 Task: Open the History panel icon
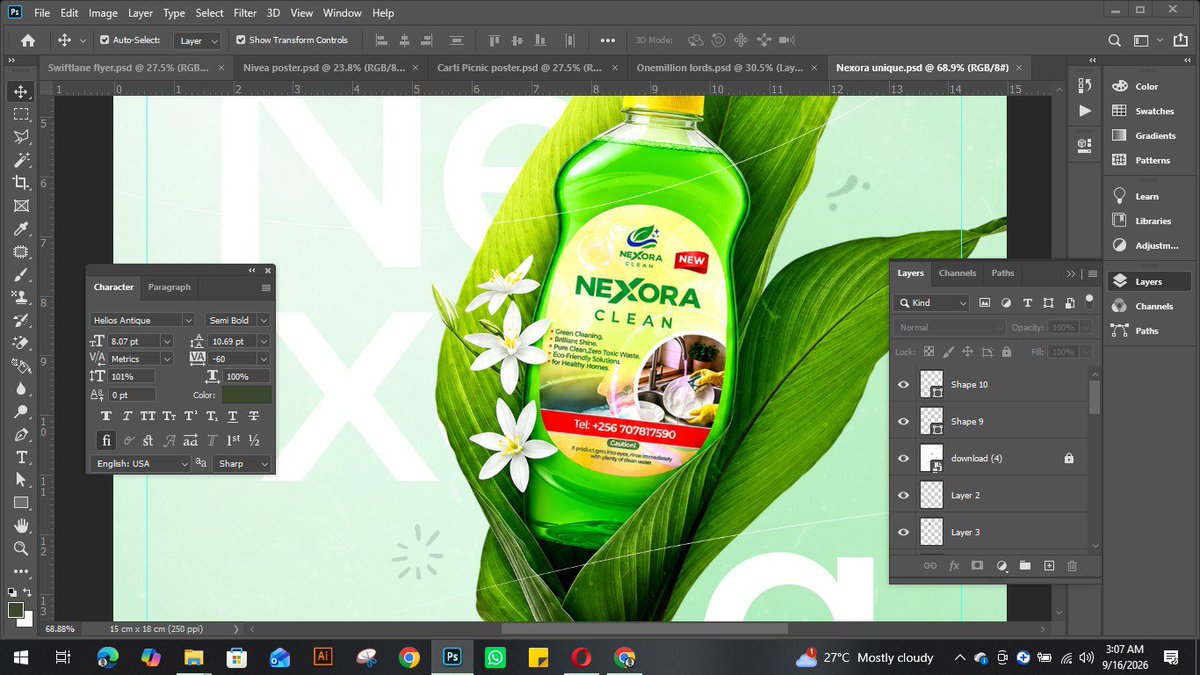[1085, 84]
